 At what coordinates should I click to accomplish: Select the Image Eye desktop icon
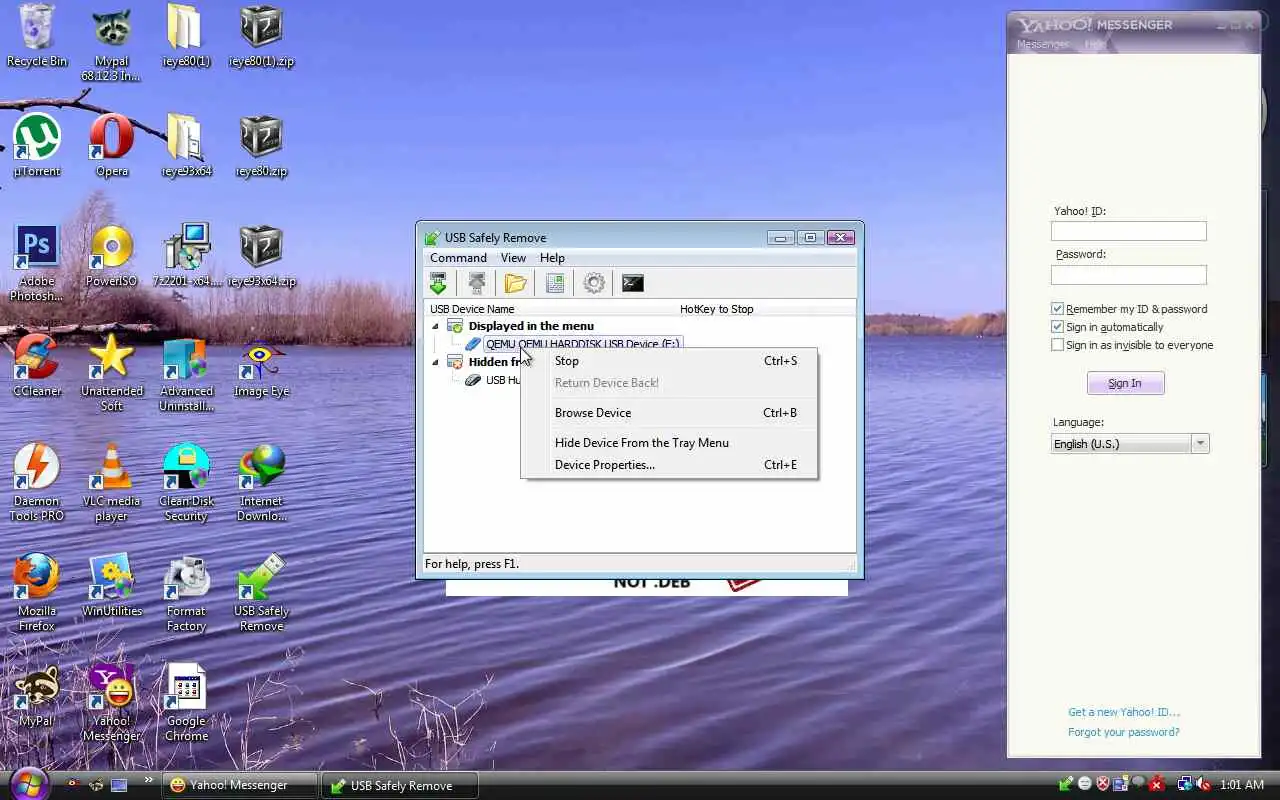pos(261,369)
